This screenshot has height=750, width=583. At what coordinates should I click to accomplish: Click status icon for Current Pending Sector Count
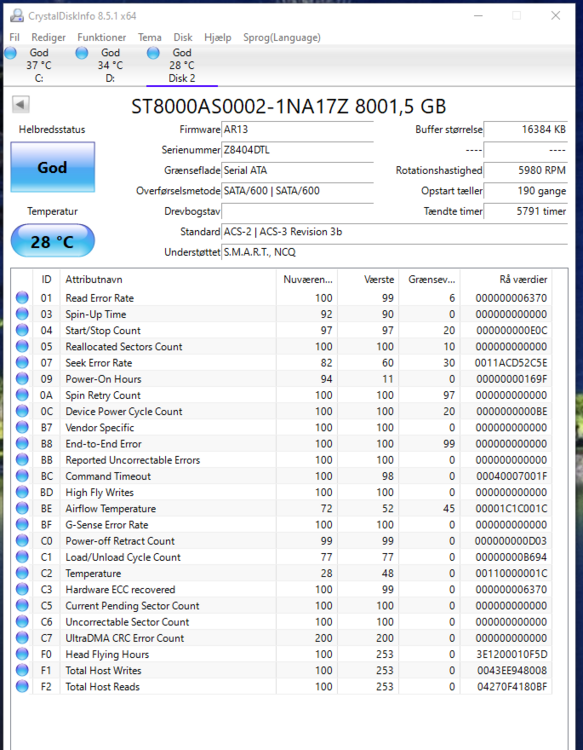22,606
